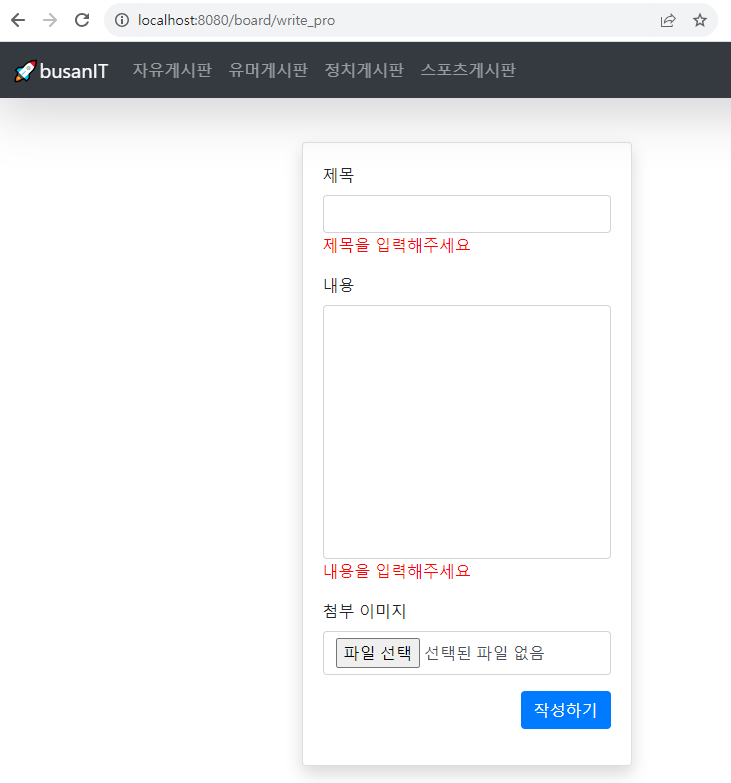Open the 자유게시판 menu

(x=172, y=70)
